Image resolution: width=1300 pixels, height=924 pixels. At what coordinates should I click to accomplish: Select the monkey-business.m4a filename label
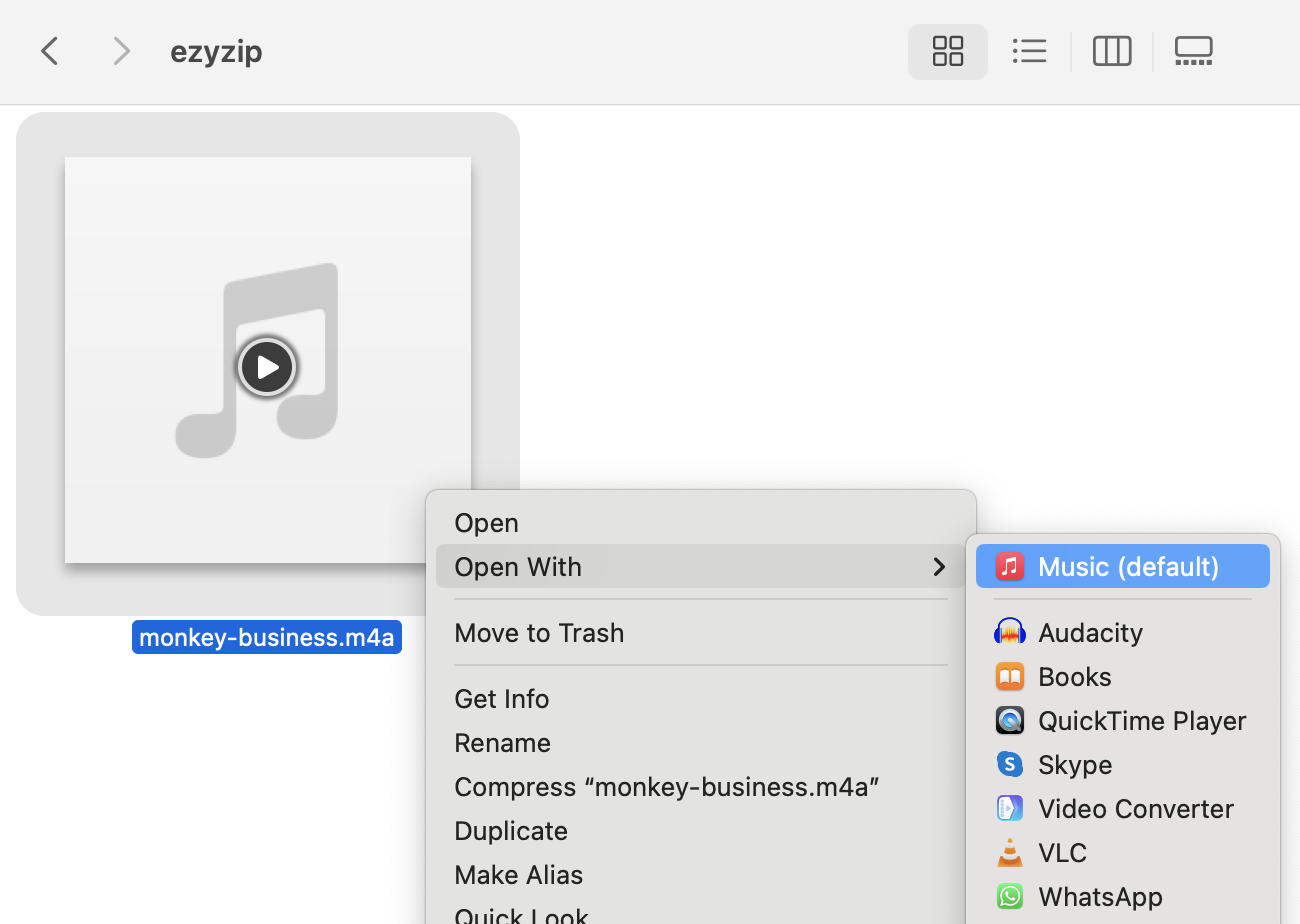266,636
